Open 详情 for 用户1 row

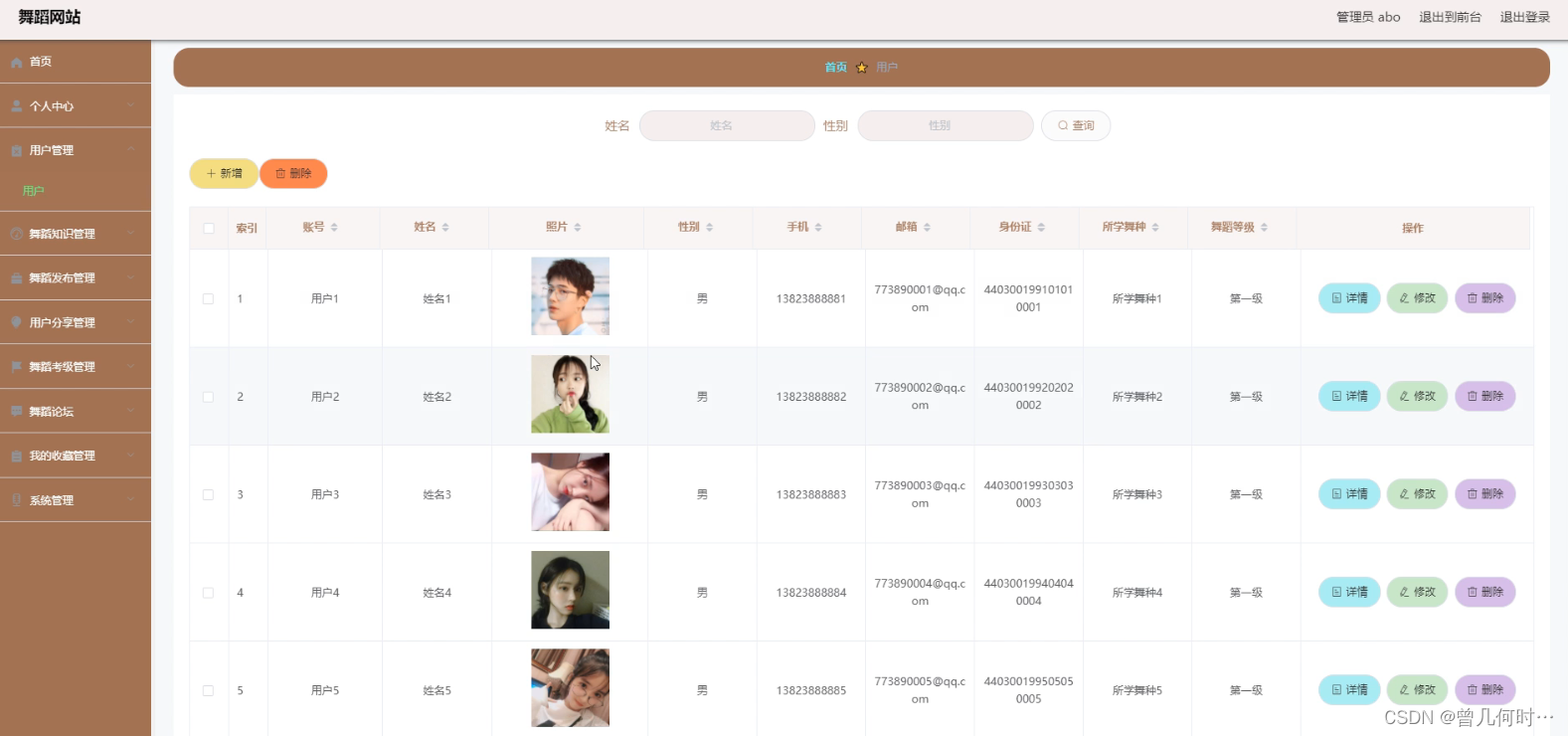coord(1349,298)
